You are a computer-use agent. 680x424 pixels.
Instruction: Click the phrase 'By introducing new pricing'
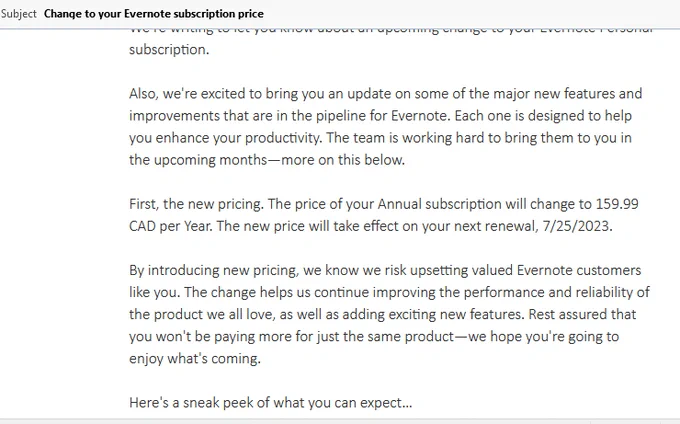[x=213, y=270]
